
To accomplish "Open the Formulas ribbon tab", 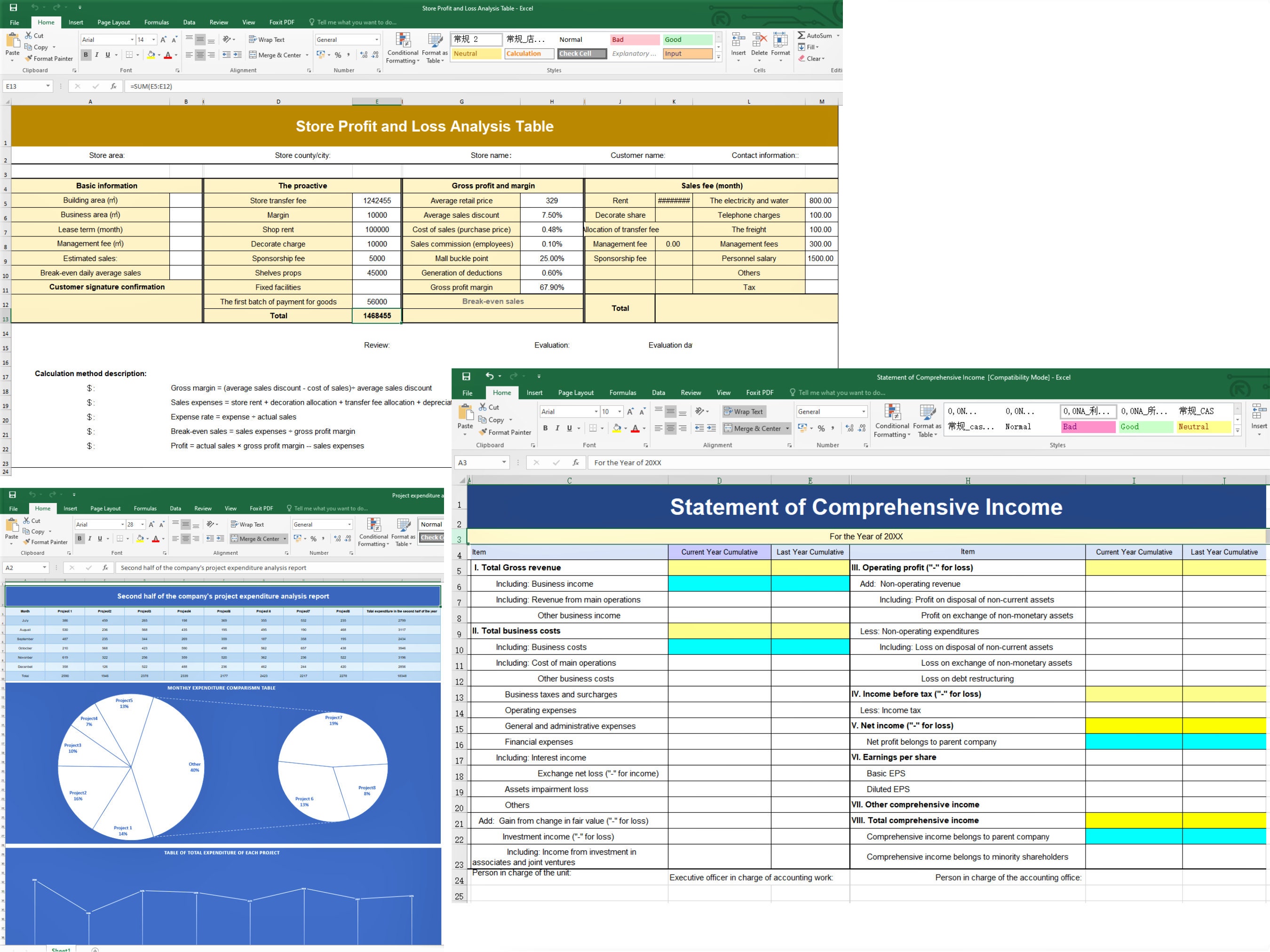I will tap(156, 23).
